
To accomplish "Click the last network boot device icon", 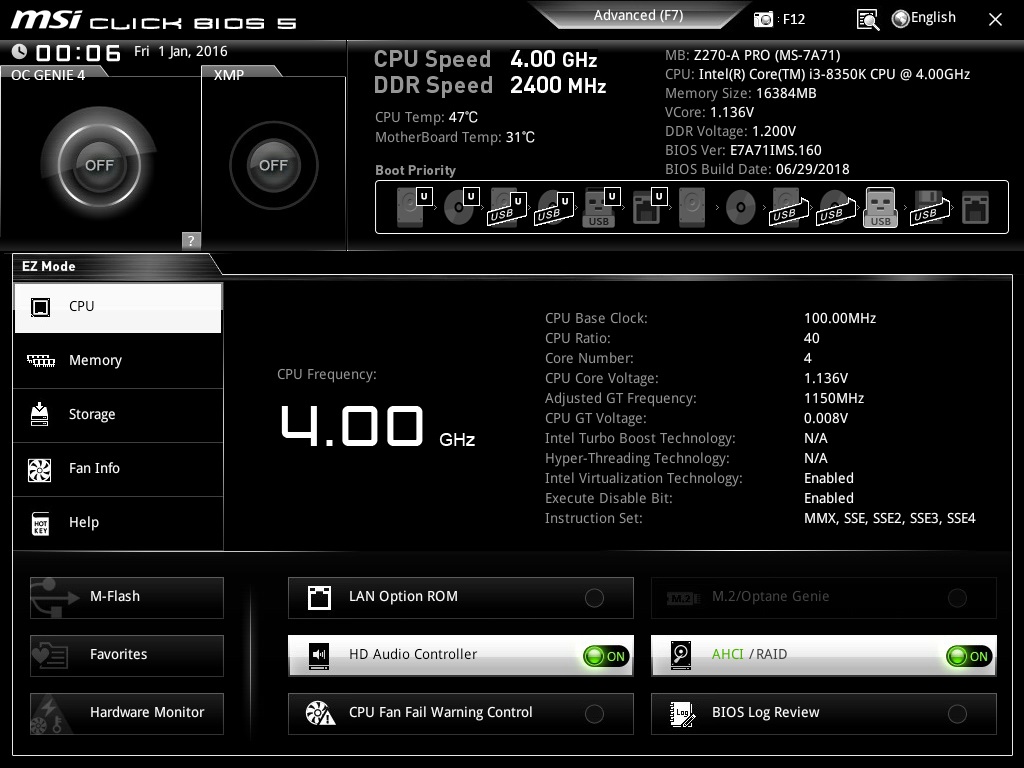I will [975, 208].
